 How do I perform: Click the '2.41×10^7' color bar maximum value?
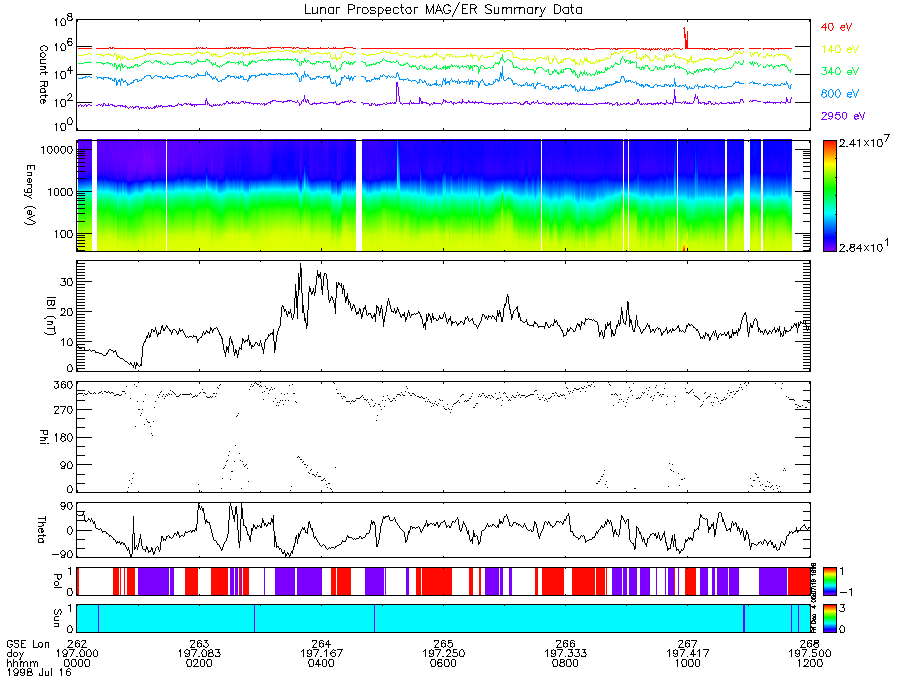pos(864,141)
